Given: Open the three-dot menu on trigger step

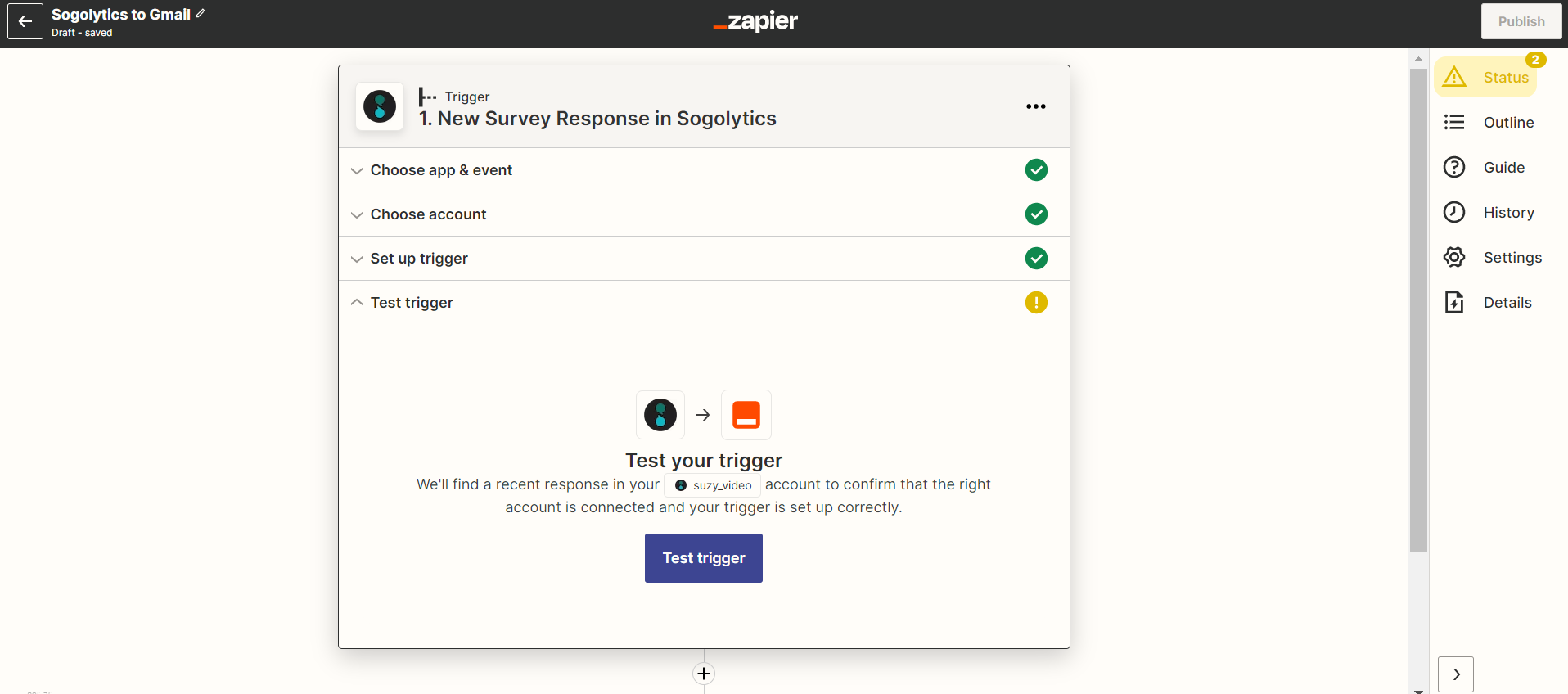Looking at the screenshot, I should coord(1035,106).
